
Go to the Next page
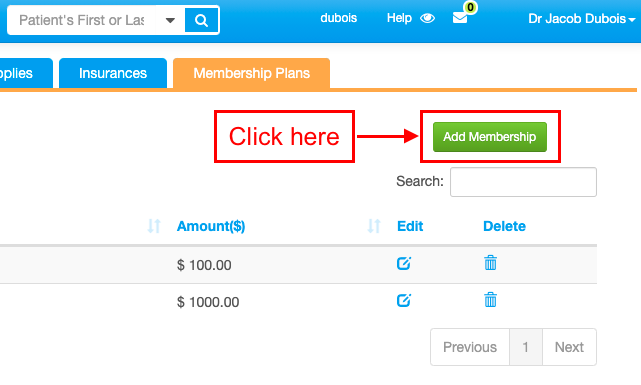pos(569,347)
